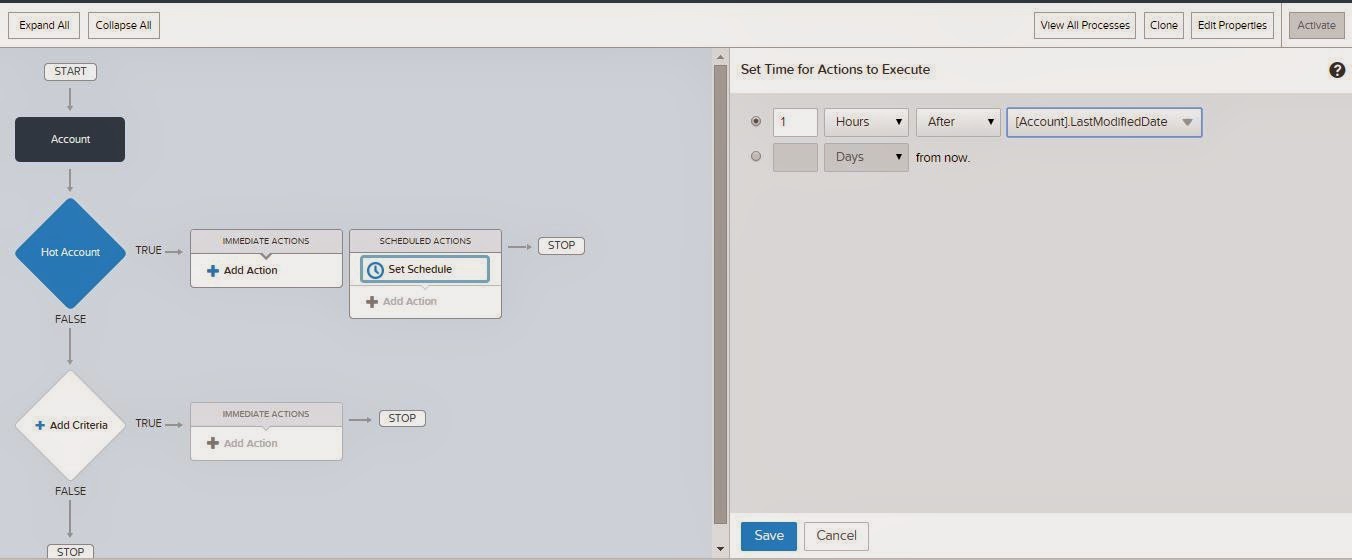Open Edit Properties

(1232, 25)
